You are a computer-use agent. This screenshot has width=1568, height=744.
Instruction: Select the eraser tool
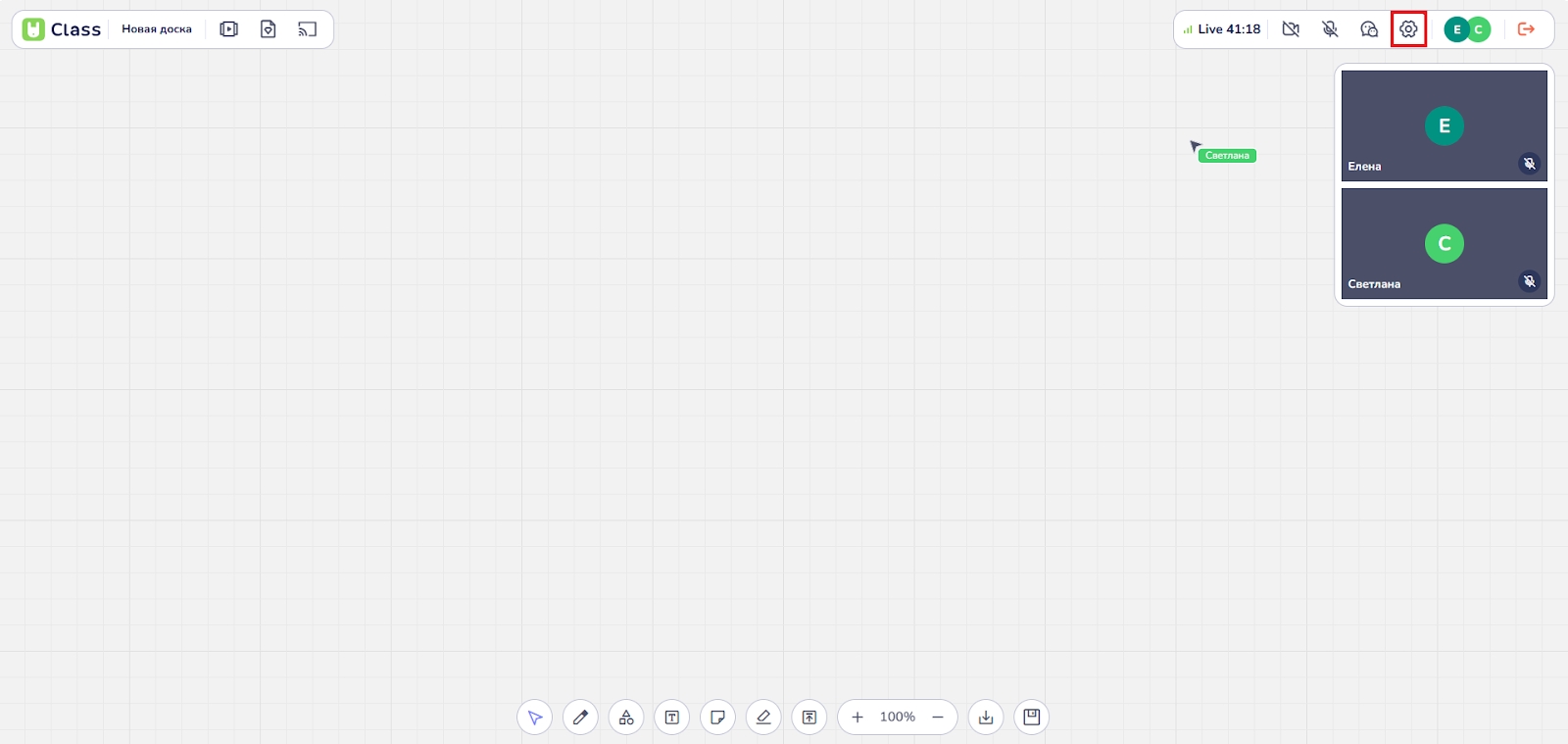pyautogui.click(x=763, y=718)
